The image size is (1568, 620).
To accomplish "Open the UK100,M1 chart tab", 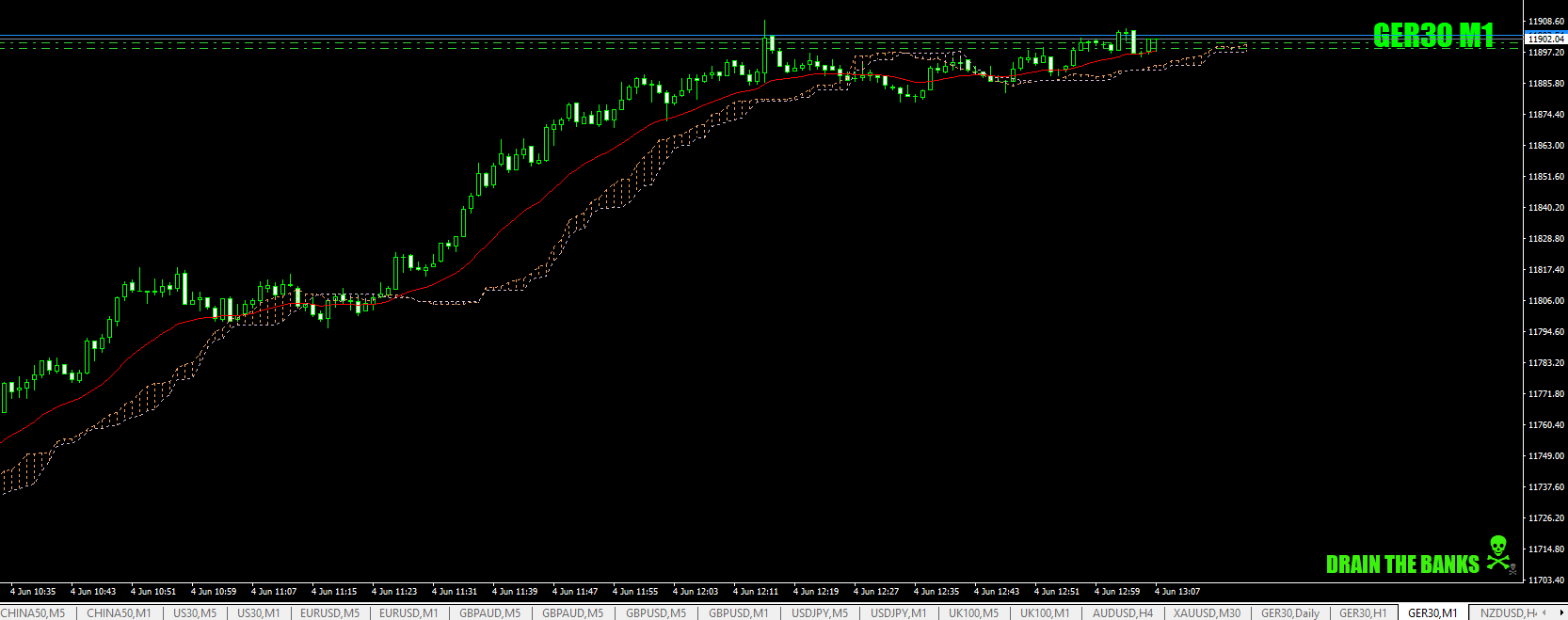I will click(1045, 612).
